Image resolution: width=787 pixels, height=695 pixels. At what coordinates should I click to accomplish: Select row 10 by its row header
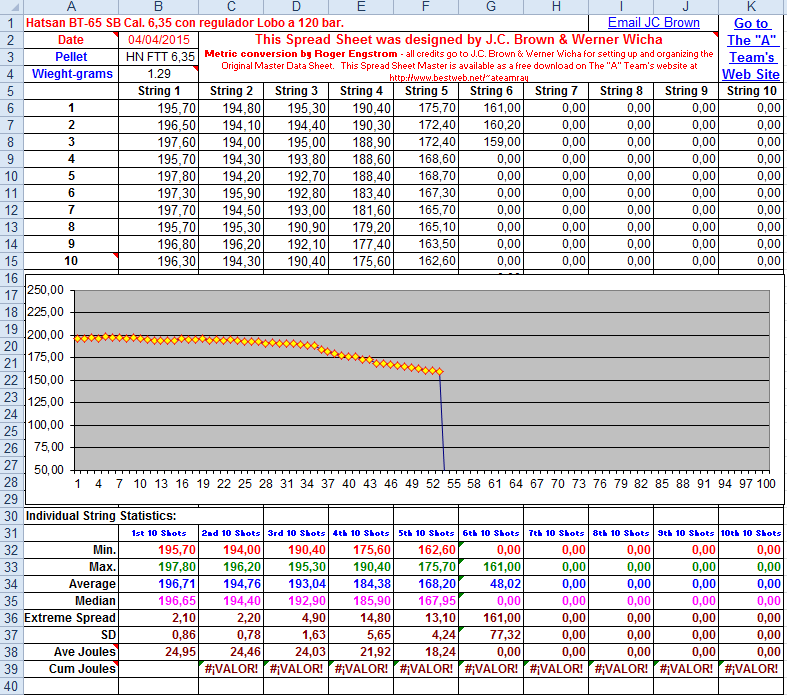pos(11,175)
